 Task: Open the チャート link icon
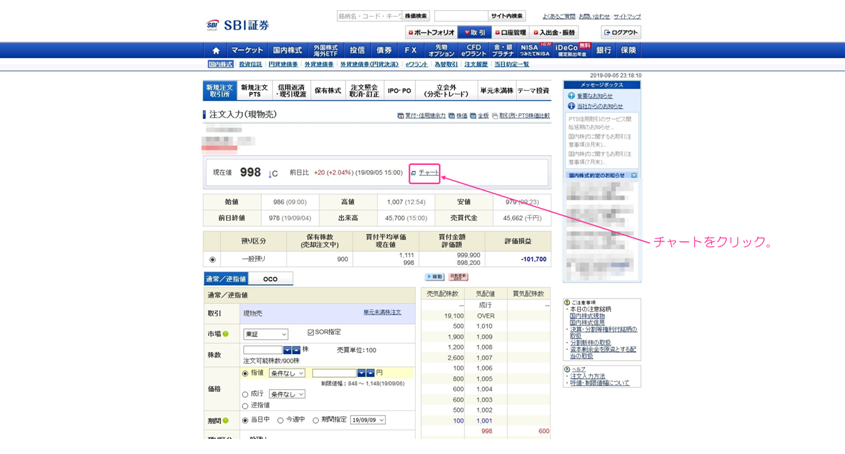click(x=414, y=173)
